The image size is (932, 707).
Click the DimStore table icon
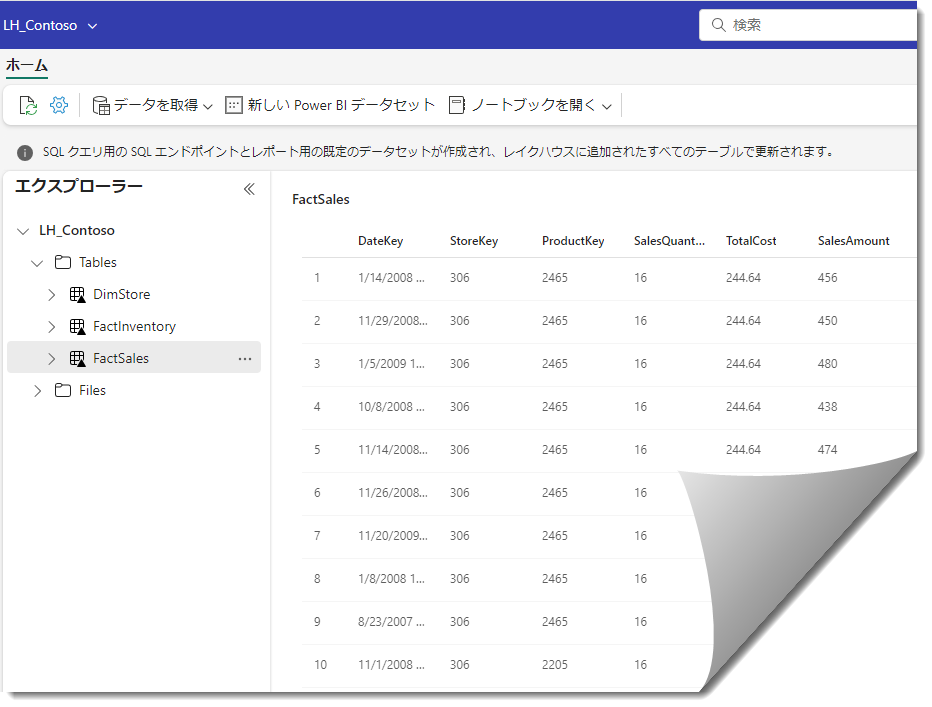(x=77, y=294)
